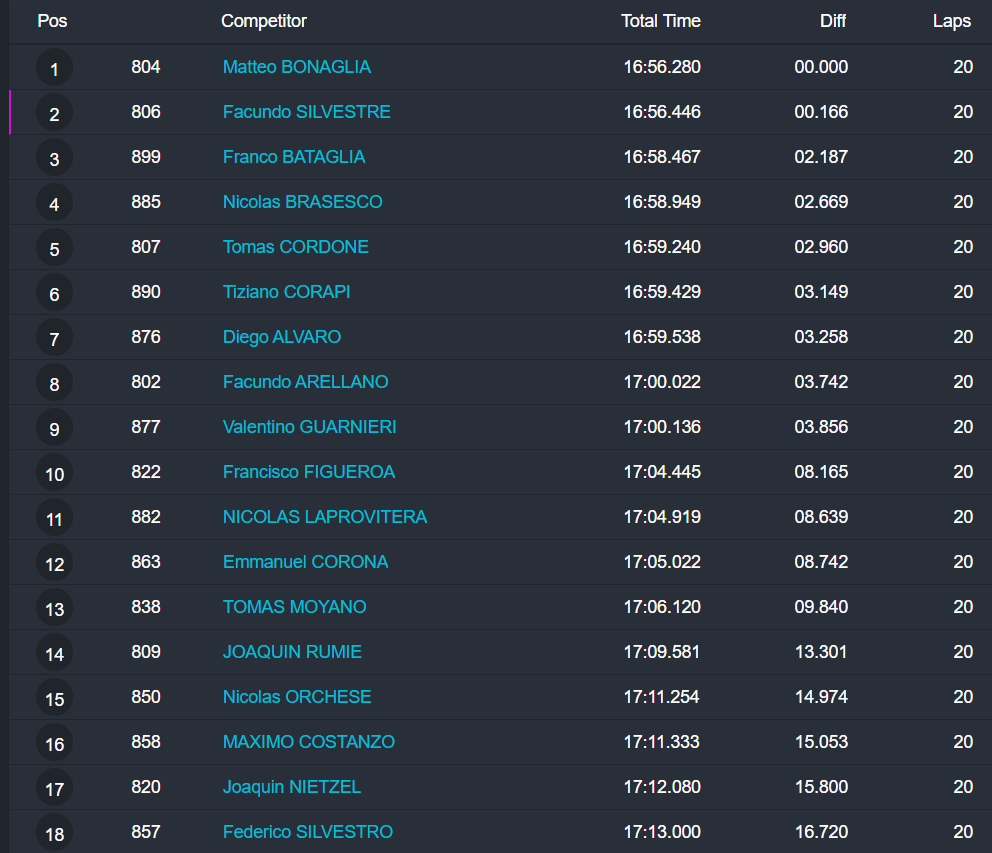
Task: Click the position 16 circle badge
Action: point(54,744)
